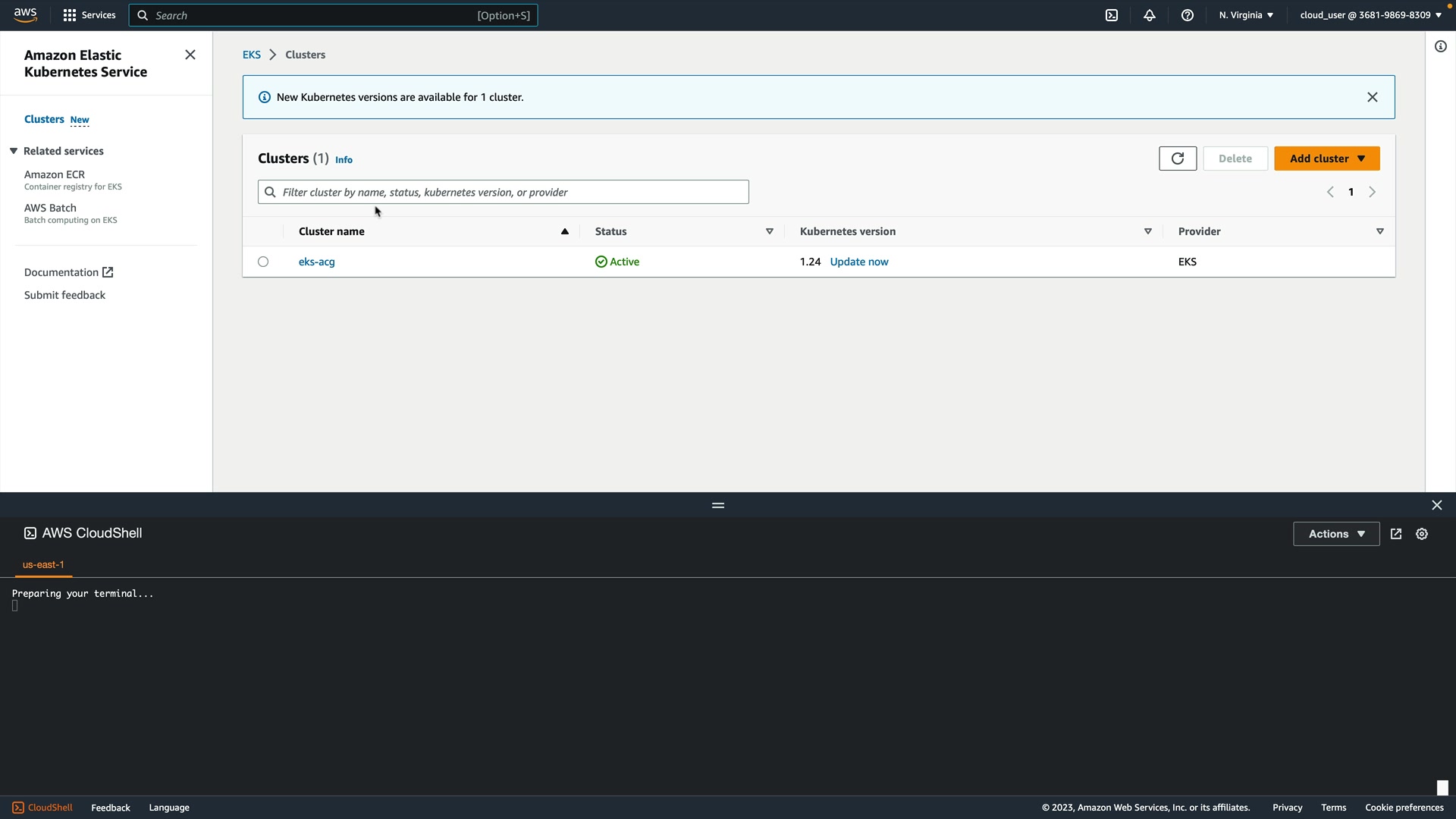The width and height of the screenshot is (1456, 819).
Task: Refresh the clusters list
Action: tap(1178, 158)
